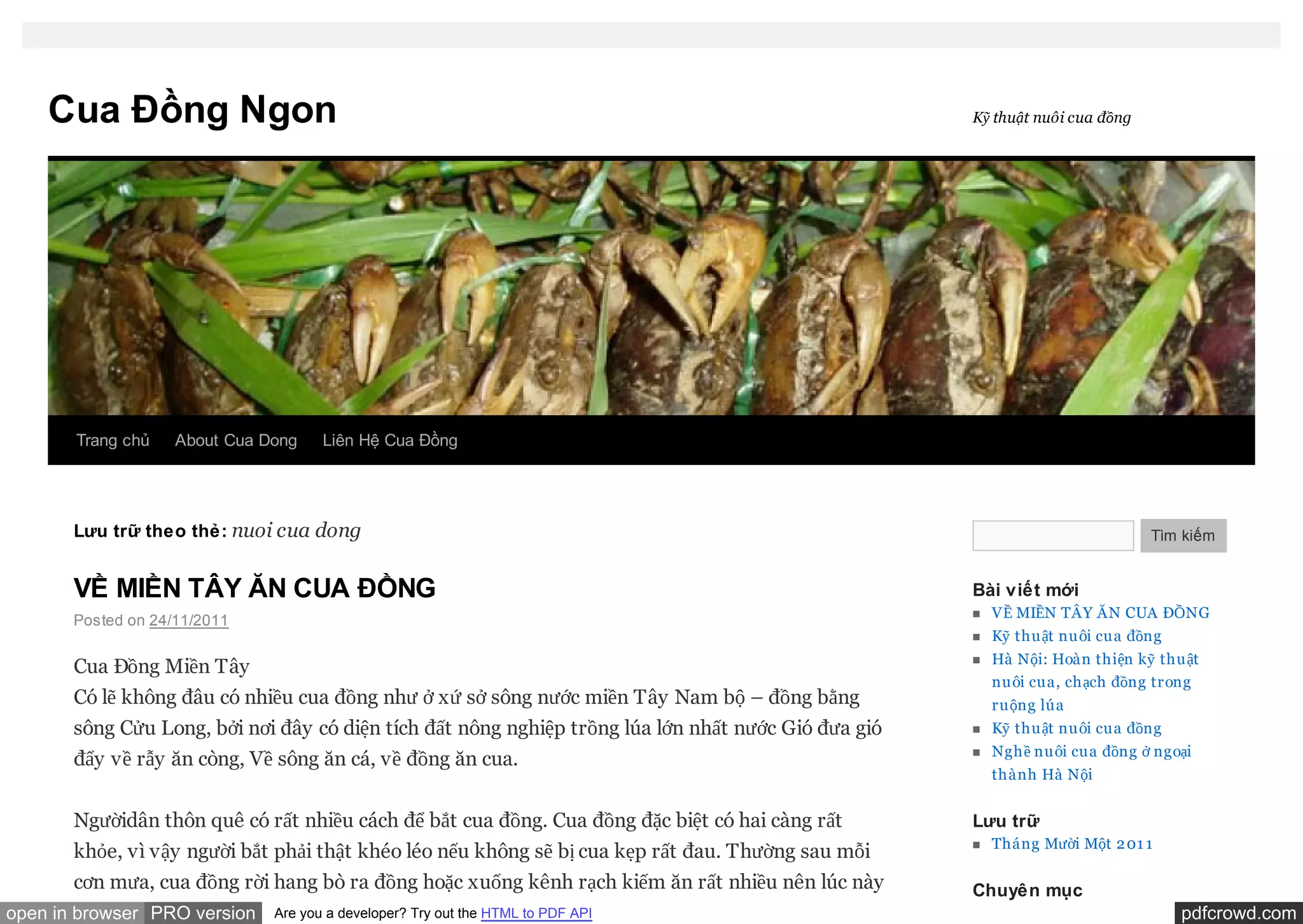Open the 24/11/2011 post date link
The width and height of the screenshot is (1303, 924).
[189, 621]
